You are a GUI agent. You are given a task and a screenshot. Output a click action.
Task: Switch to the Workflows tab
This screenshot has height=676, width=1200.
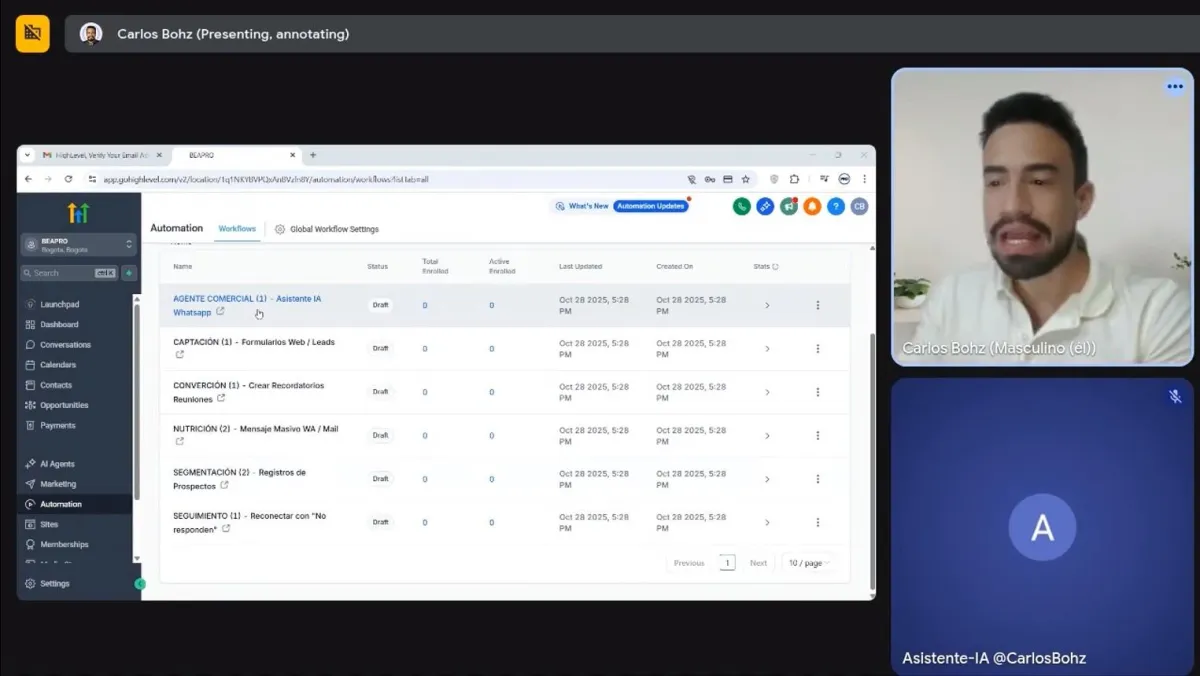(237, 229)
